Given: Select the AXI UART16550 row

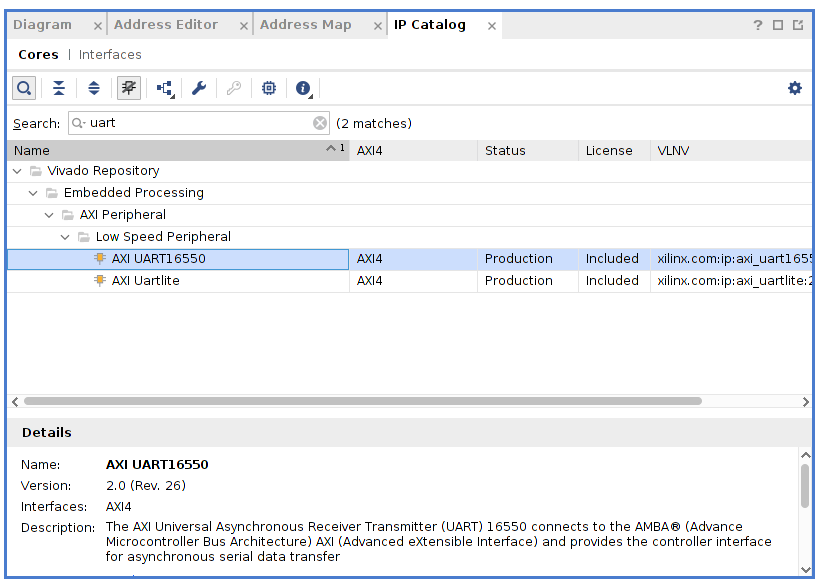Looking at the screenshot, I should pos(409,259).
